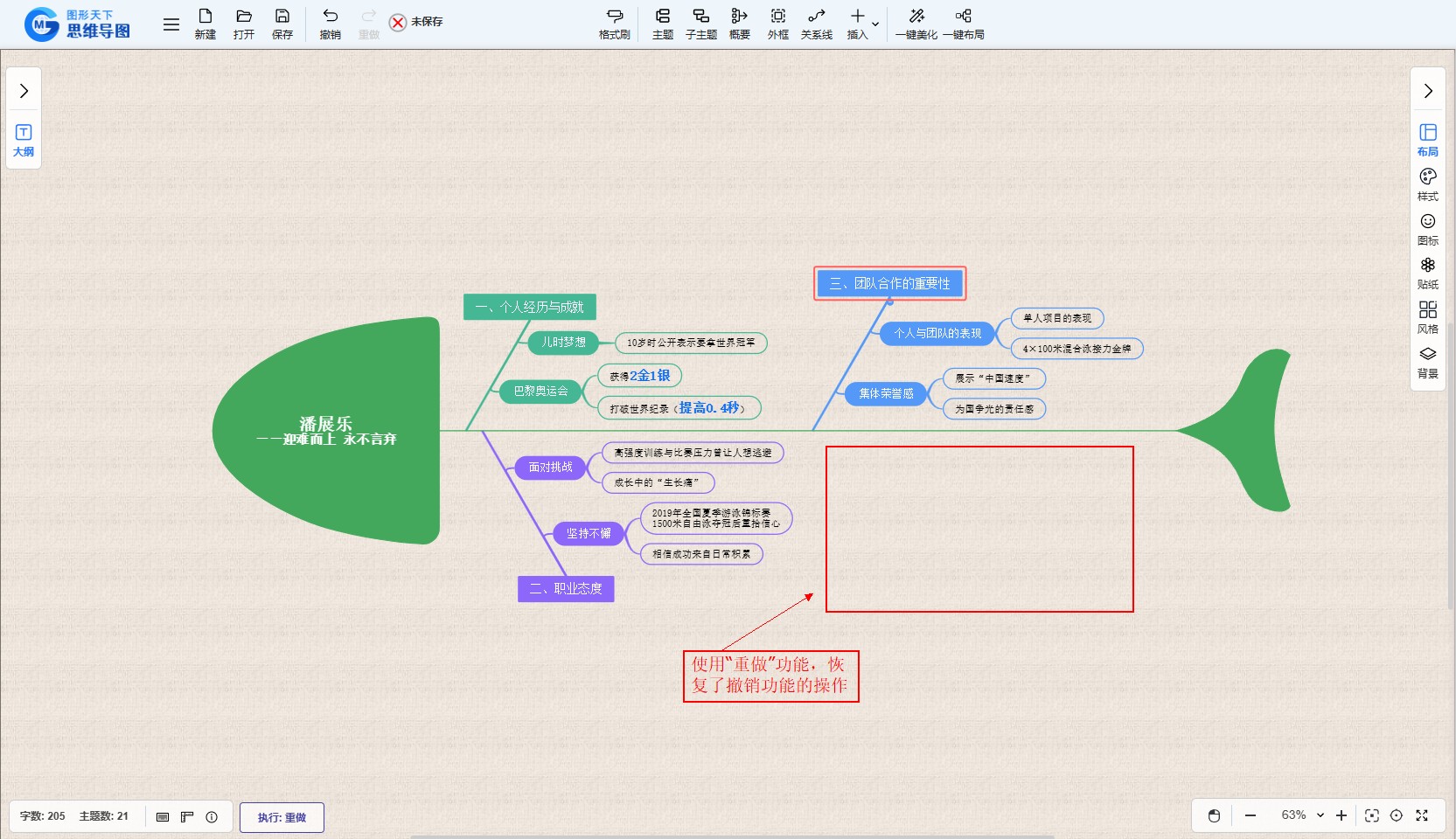The image size is (1456, 839).
Task: Insert a 子主题 subtopic node
Action: 700,24
